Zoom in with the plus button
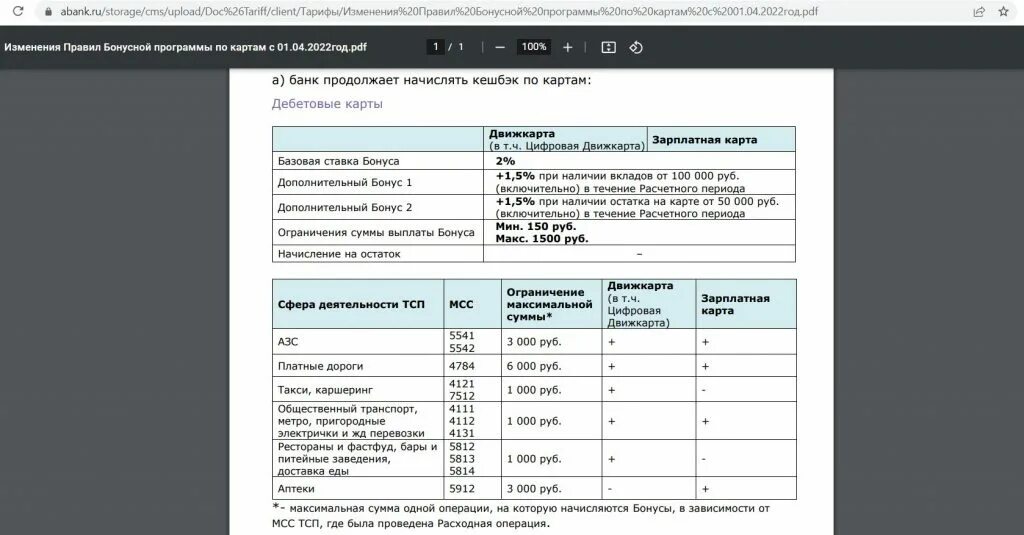 coord(568,47)
